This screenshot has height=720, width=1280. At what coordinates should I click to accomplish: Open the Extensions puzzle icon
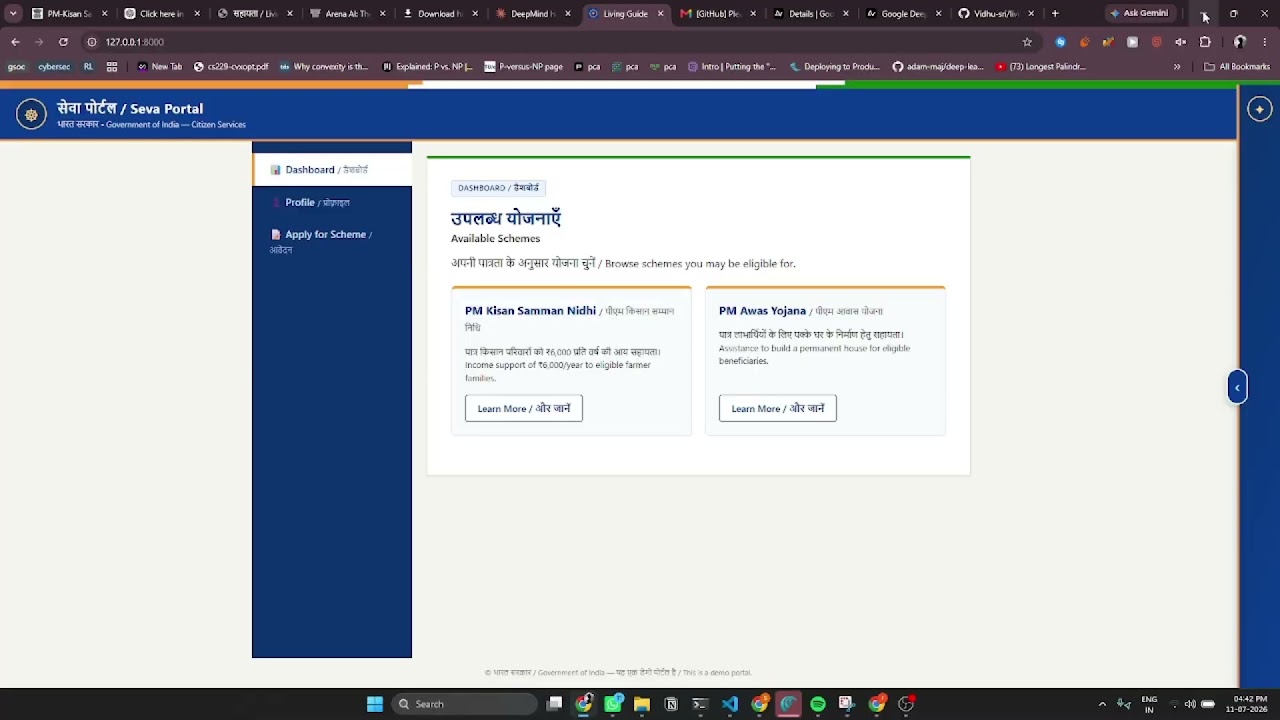coord(1205,42)
